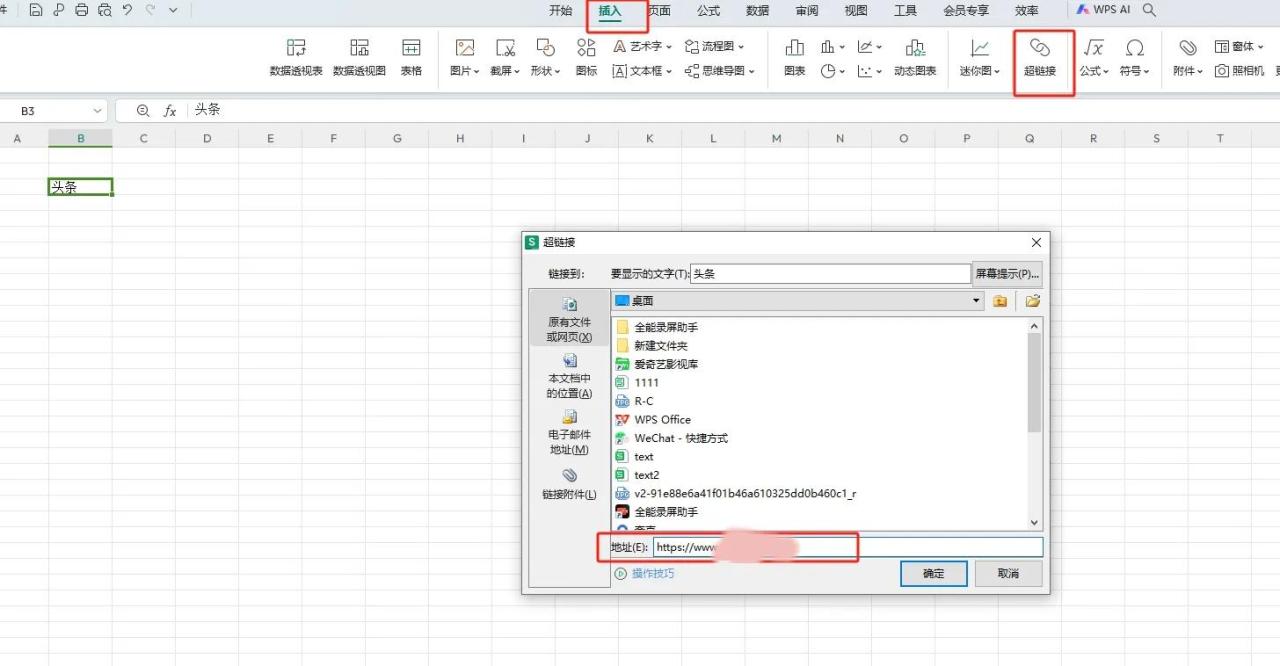Viewport: 1280px width, 666px height.
Task: Select 本文档中的位置(A) link type
Action: (x=570, y=376)
